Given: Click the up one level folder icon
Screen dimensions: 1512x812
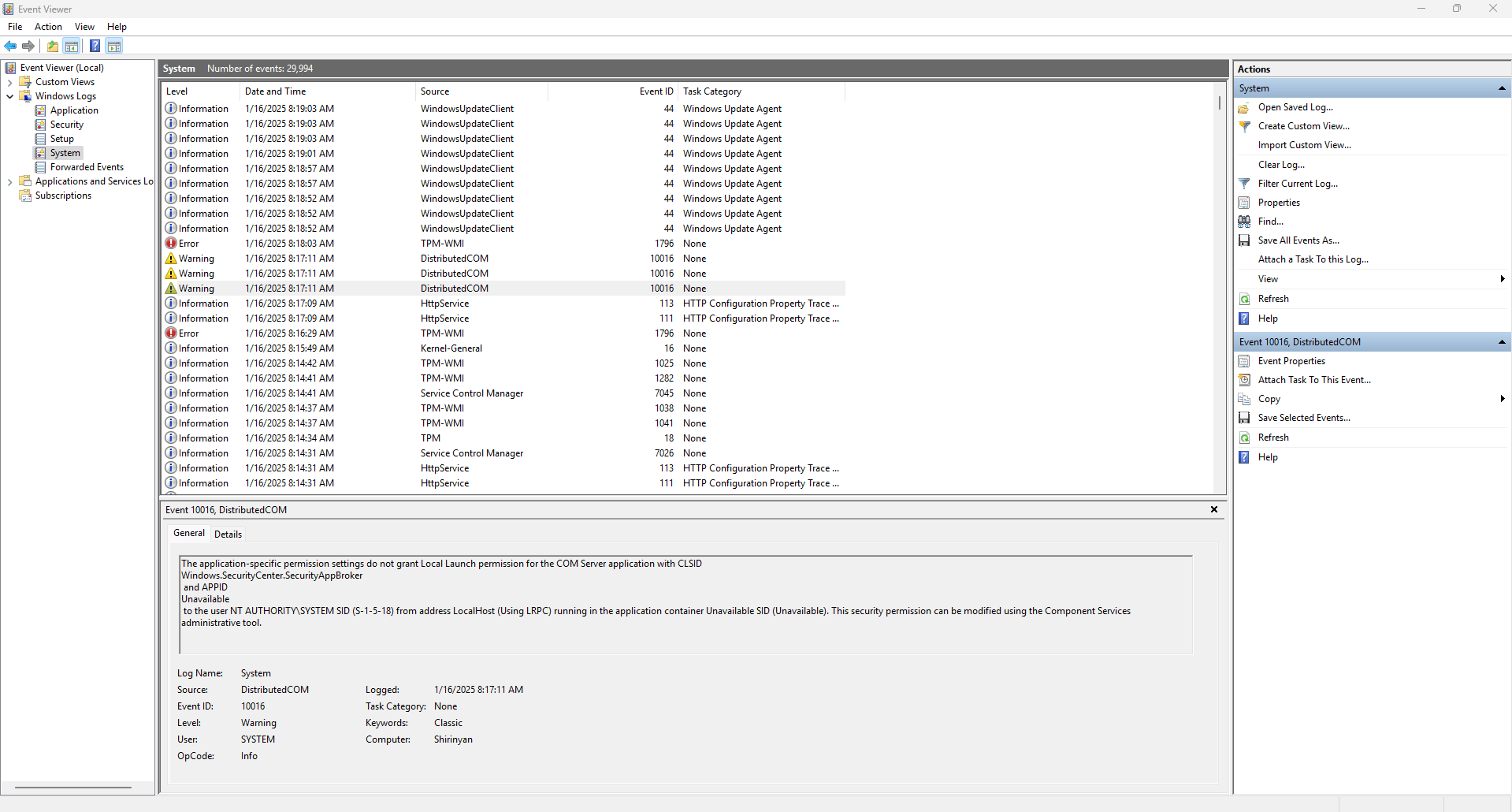Looking at the screenshot, I should pos(53,47).
